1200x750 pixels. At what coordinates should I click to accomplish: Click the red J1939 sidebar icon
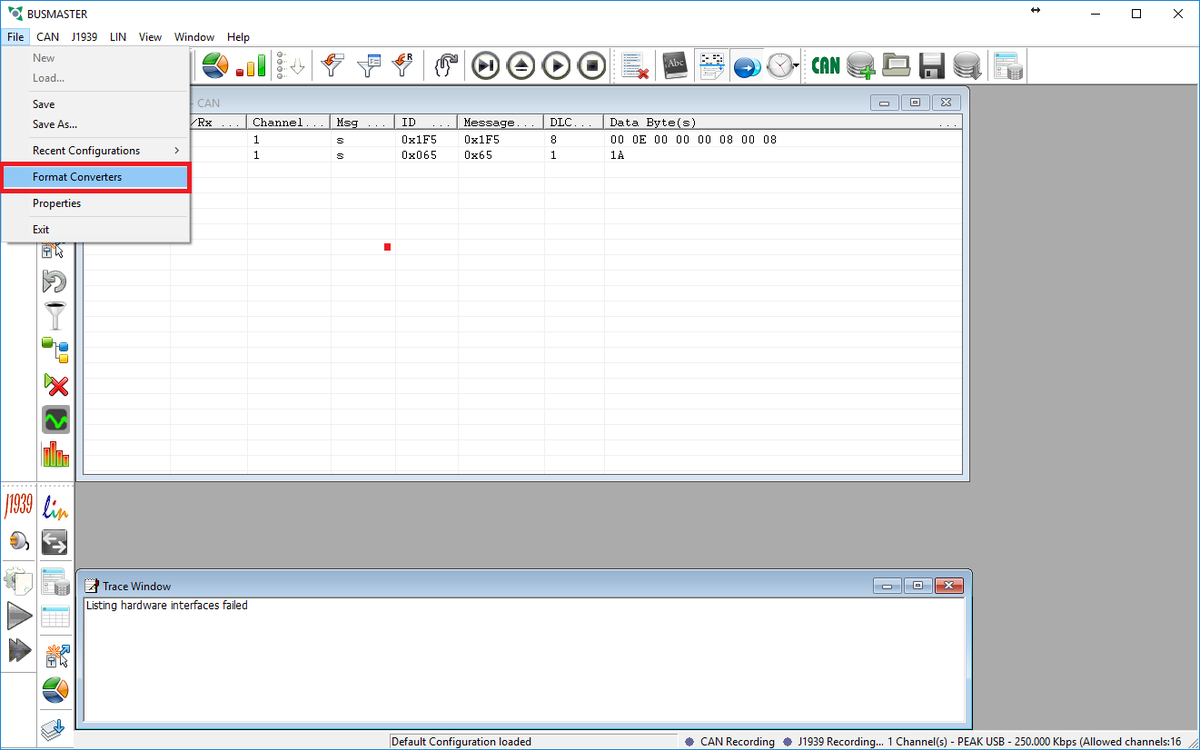(19, 506)
